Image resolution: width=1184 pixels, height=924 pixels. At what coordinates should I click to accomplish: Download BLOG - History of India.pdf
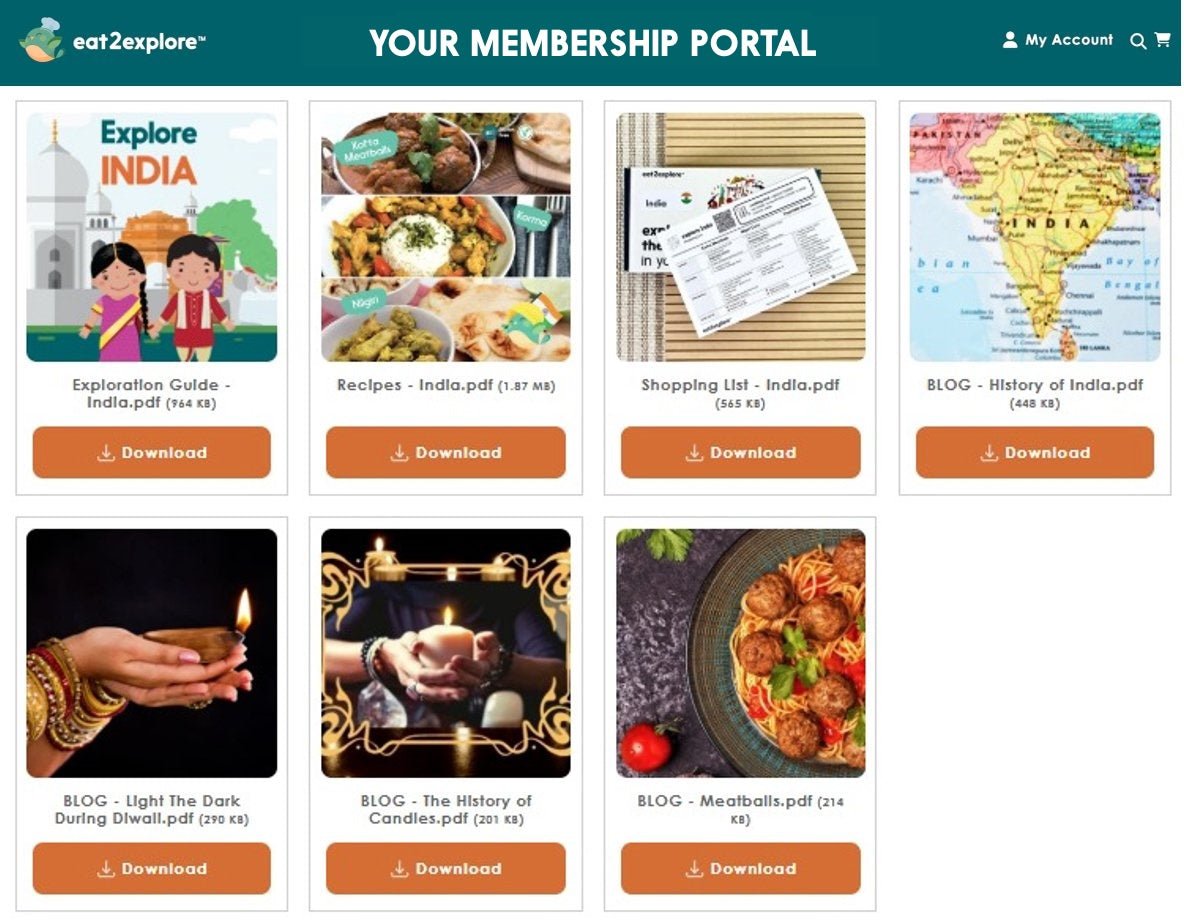click(1034, 452)
